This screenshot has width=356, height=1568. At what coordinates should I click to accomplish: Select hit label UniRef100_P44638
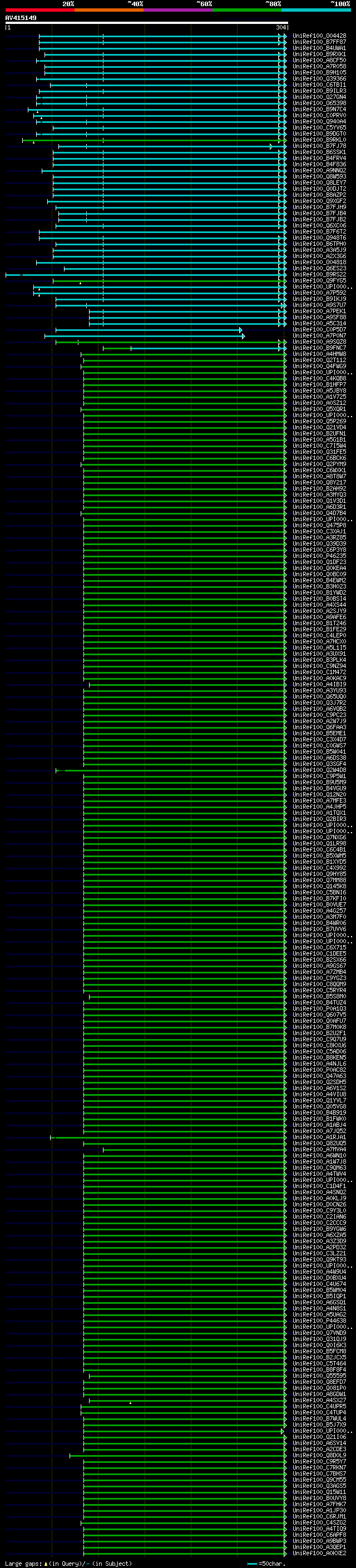tap(319, 1320)
